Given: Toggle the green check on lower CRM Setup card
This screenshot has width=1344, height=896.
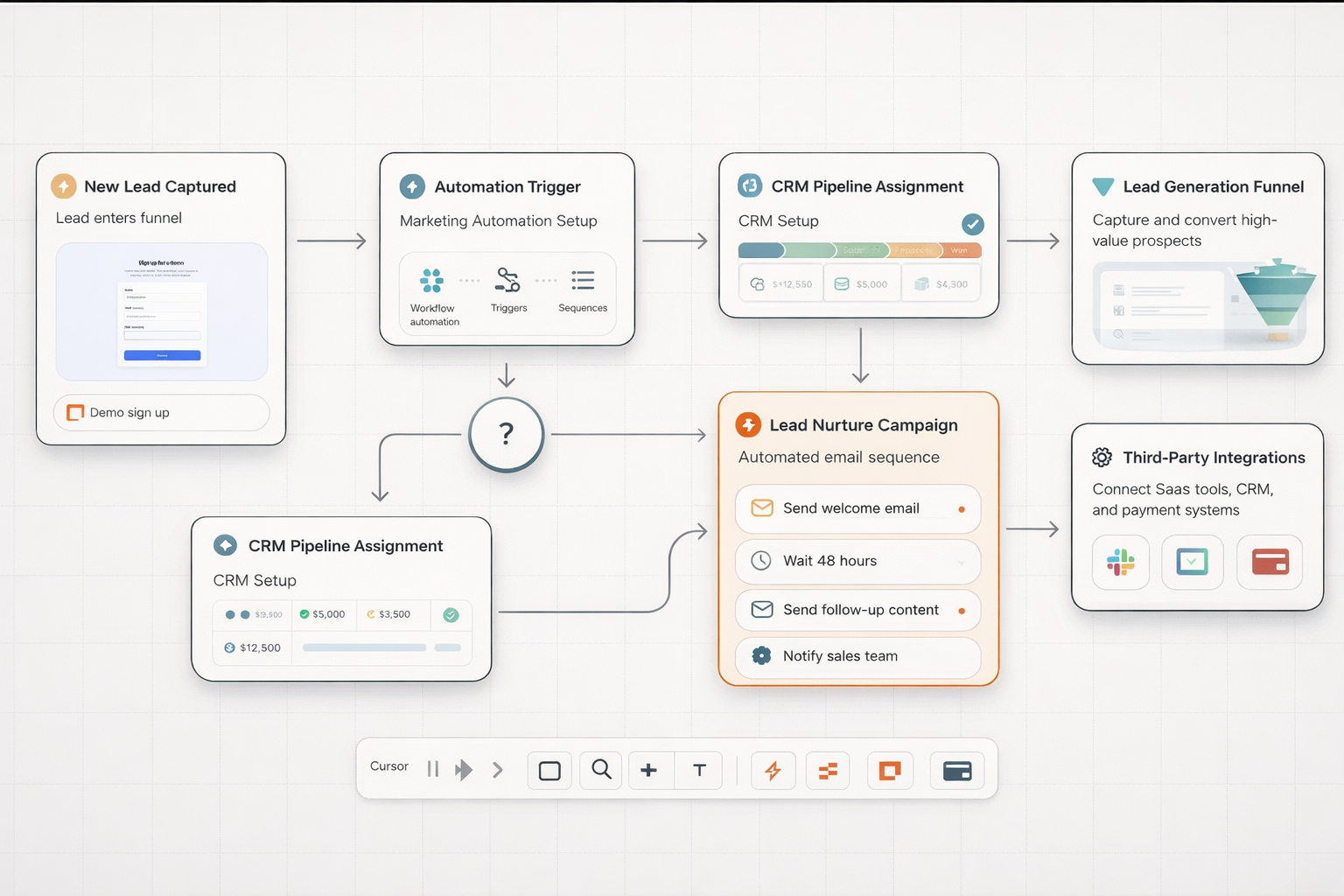Looking at the screenshot, I should pos(451,615).
